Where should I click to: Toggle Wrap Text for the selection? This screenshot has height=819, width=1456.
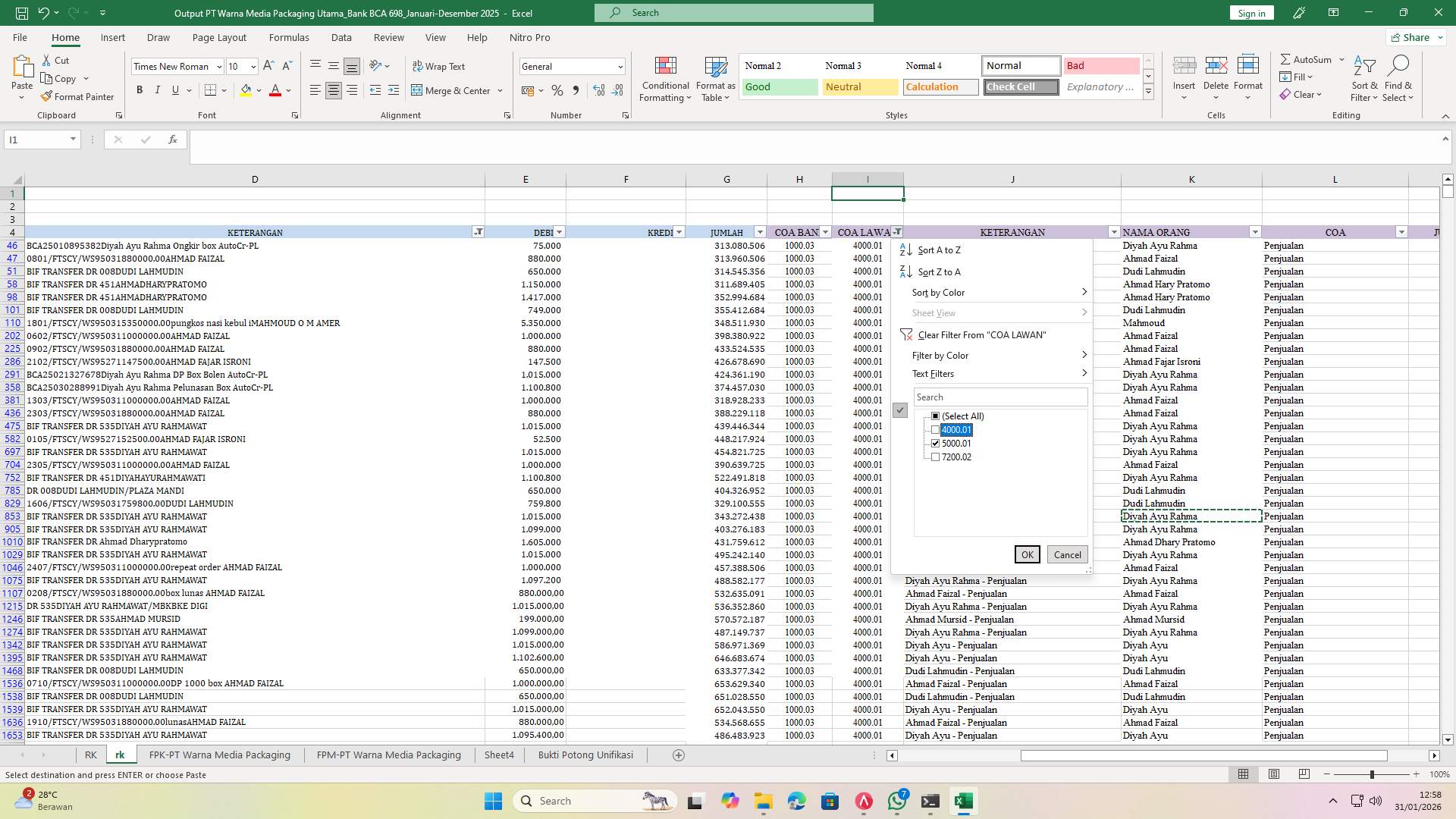(x=440, y=66)
